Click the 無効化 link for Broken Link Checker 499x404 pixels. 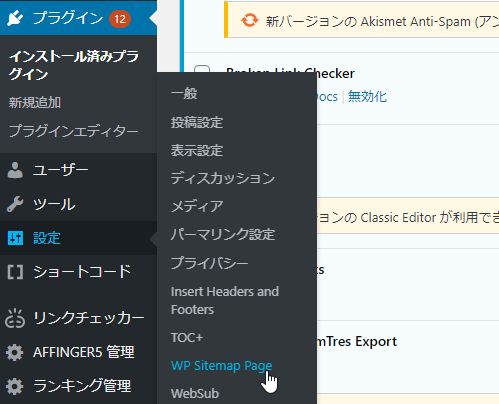[367, 97]
